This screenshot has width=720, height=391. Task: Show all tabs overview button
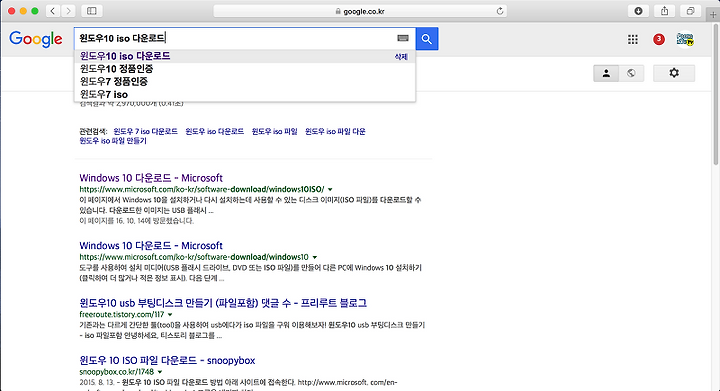[690, 11]
